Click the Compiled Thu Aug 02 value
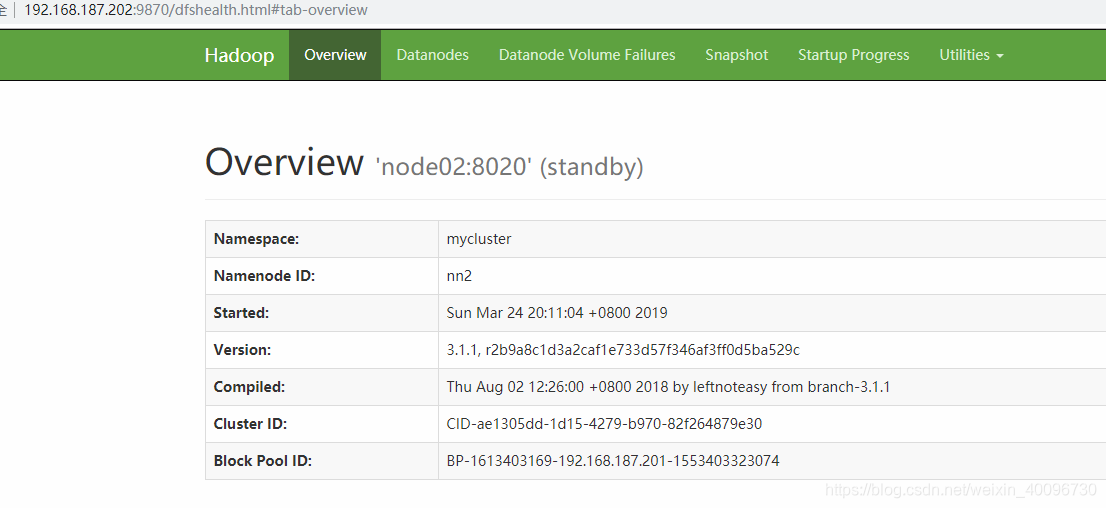This screenshot has height=508, width=1106. (668, 387)
